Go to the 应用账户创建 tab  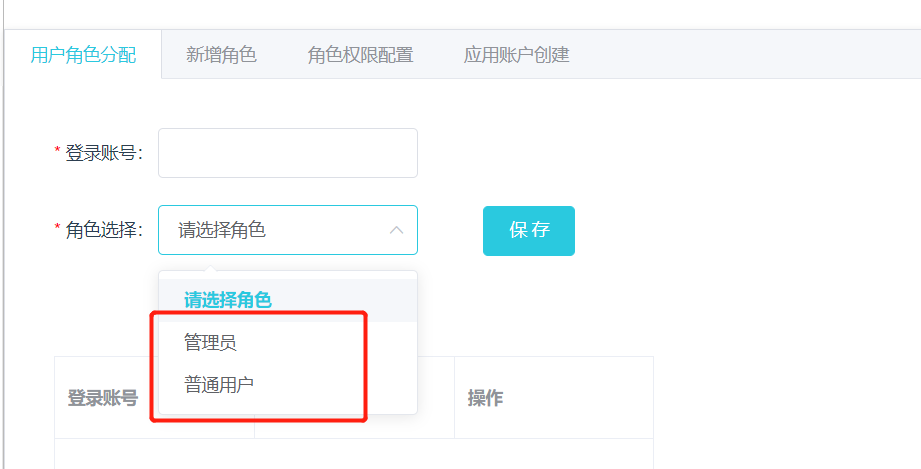(516, 55)
